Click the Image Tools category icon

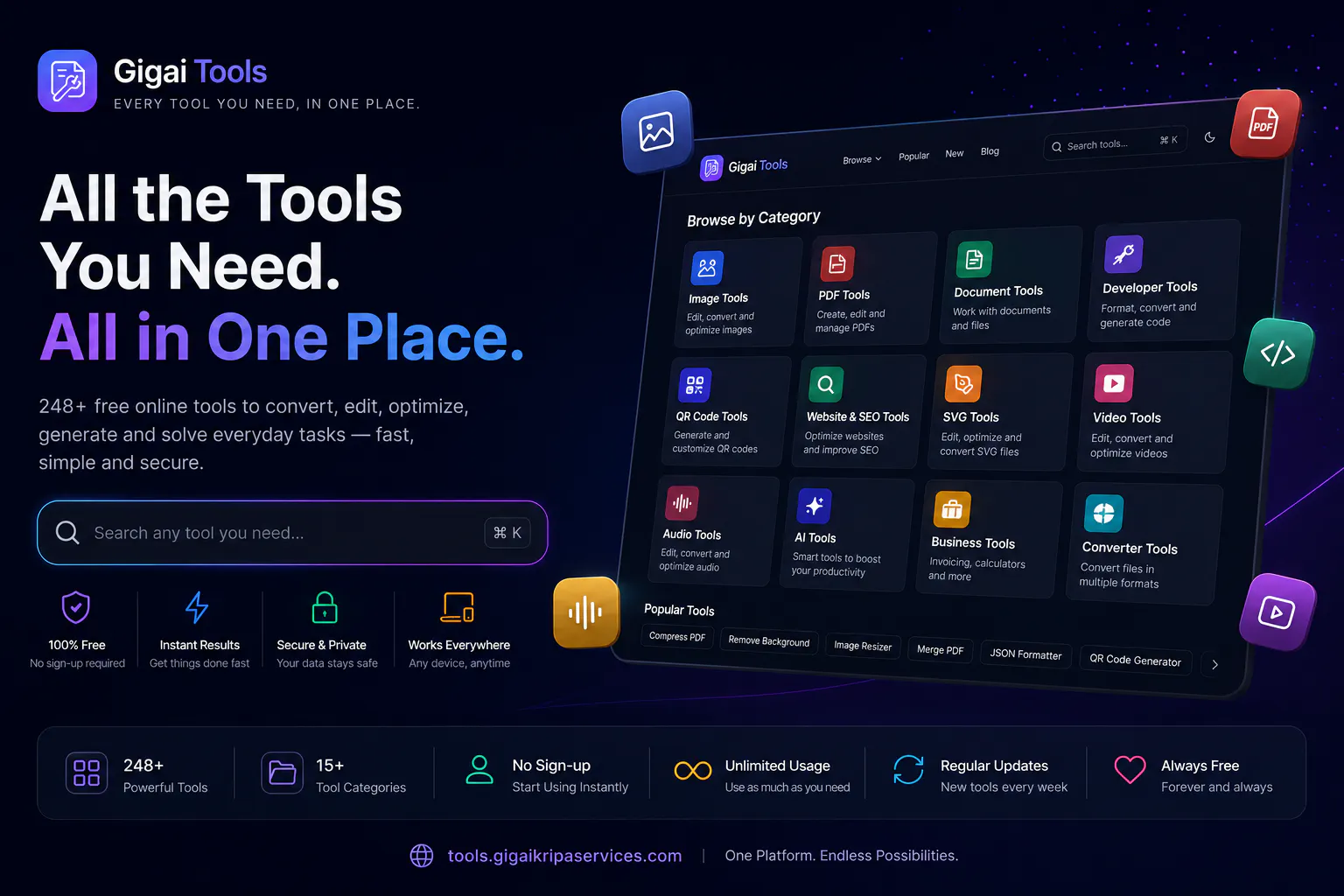[707, 268]
